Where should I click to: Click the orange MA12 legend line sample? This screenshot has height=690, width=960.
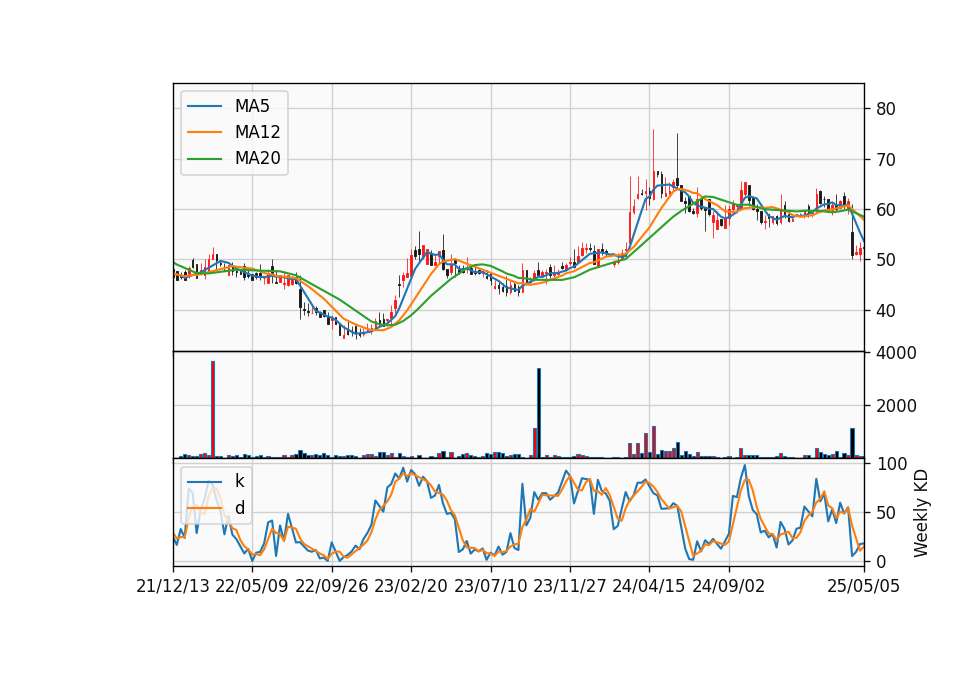(204, 132)
